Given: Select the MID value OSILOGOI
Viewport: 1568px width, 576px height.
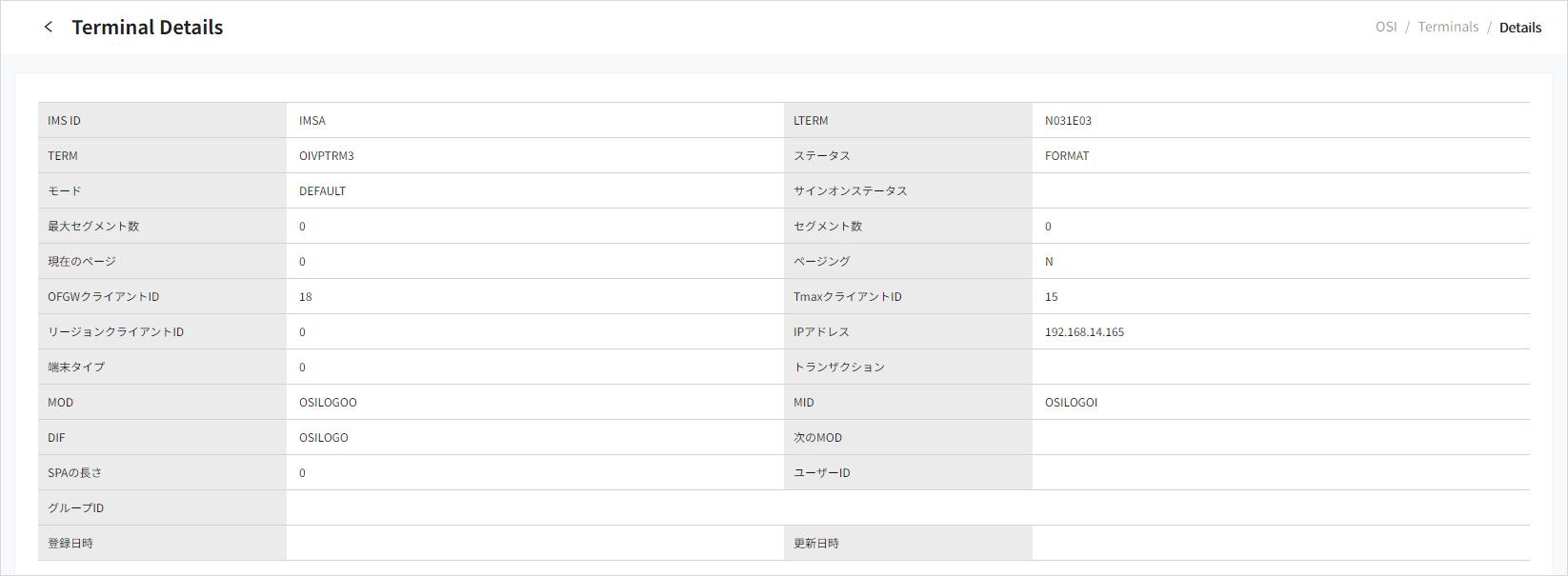Looking at the screenshot, I should click(1071, 403).
